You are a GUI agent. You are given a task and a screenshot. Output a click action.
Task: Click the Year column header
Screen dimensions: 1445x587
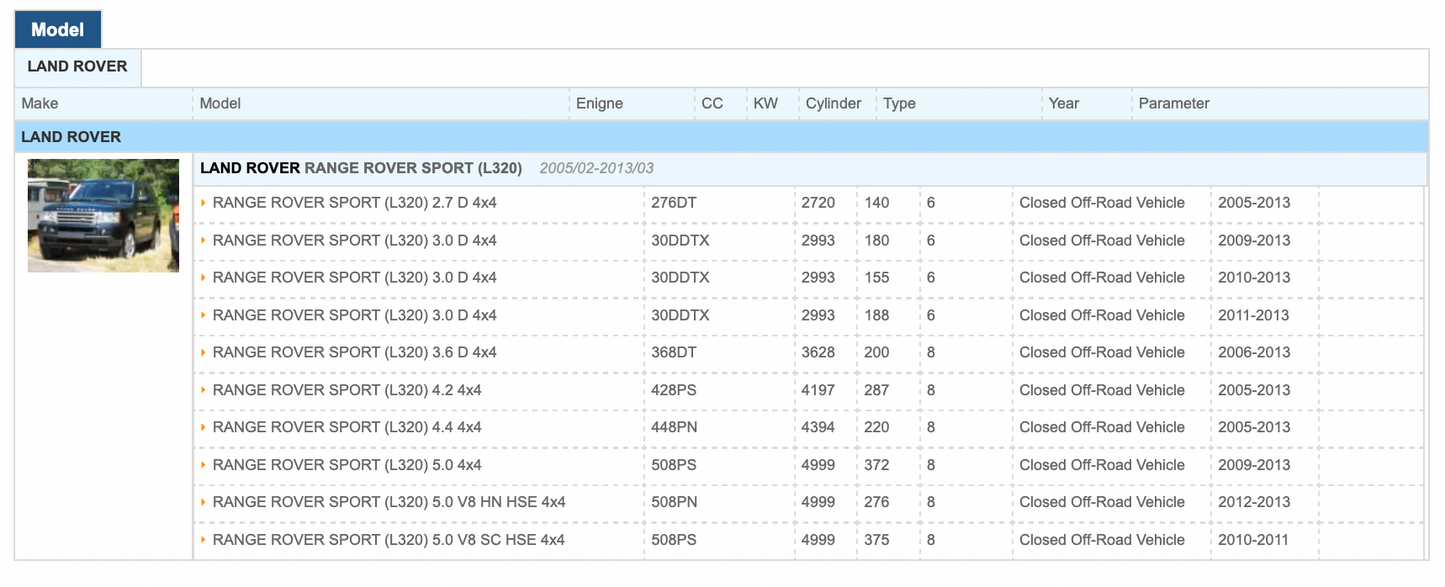(1063, 104)
